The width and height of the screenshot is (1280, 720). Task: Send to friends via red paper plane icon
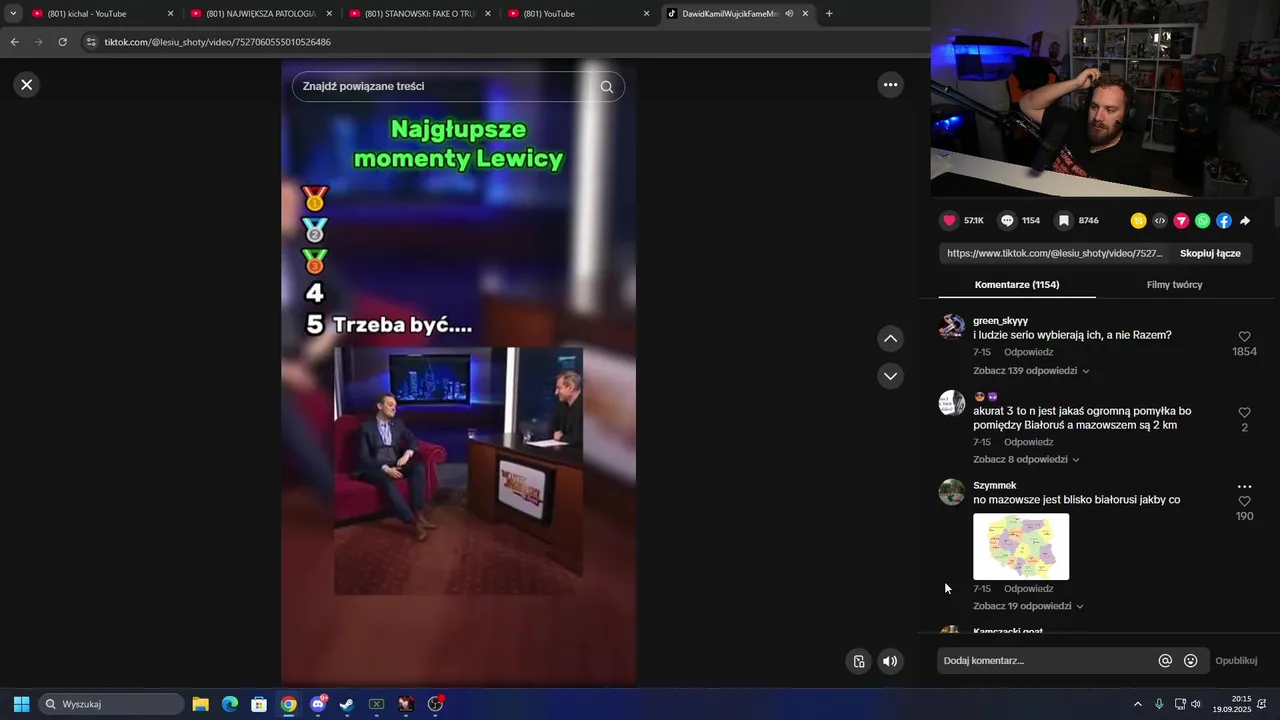[1181, 221]
